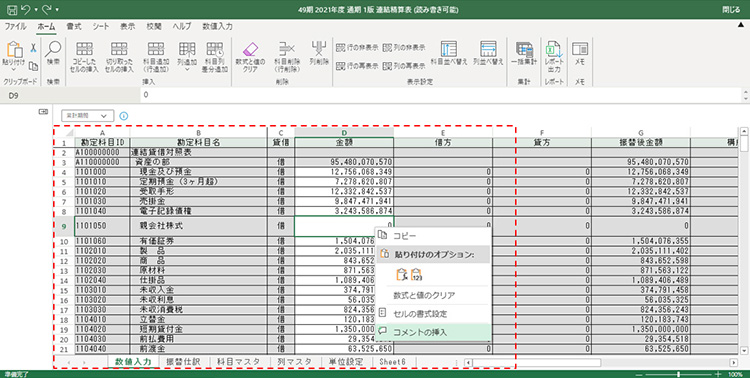Click the zoom in plus button
Image resolution: width=750 pixels, height=378 pixels.
click(x=717, y=374)
